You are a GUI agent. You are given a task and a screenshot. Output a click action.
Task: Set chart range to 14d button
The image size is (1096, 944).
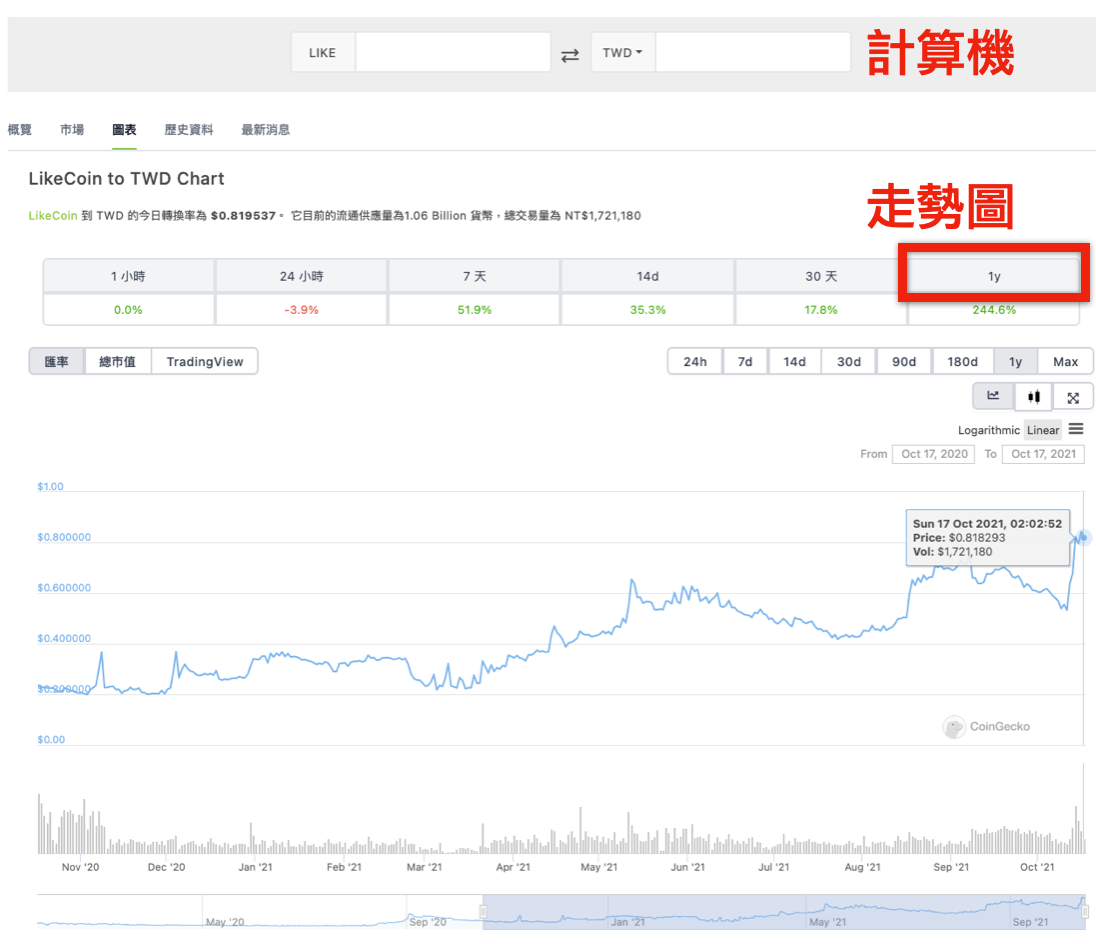pos(794,361)
